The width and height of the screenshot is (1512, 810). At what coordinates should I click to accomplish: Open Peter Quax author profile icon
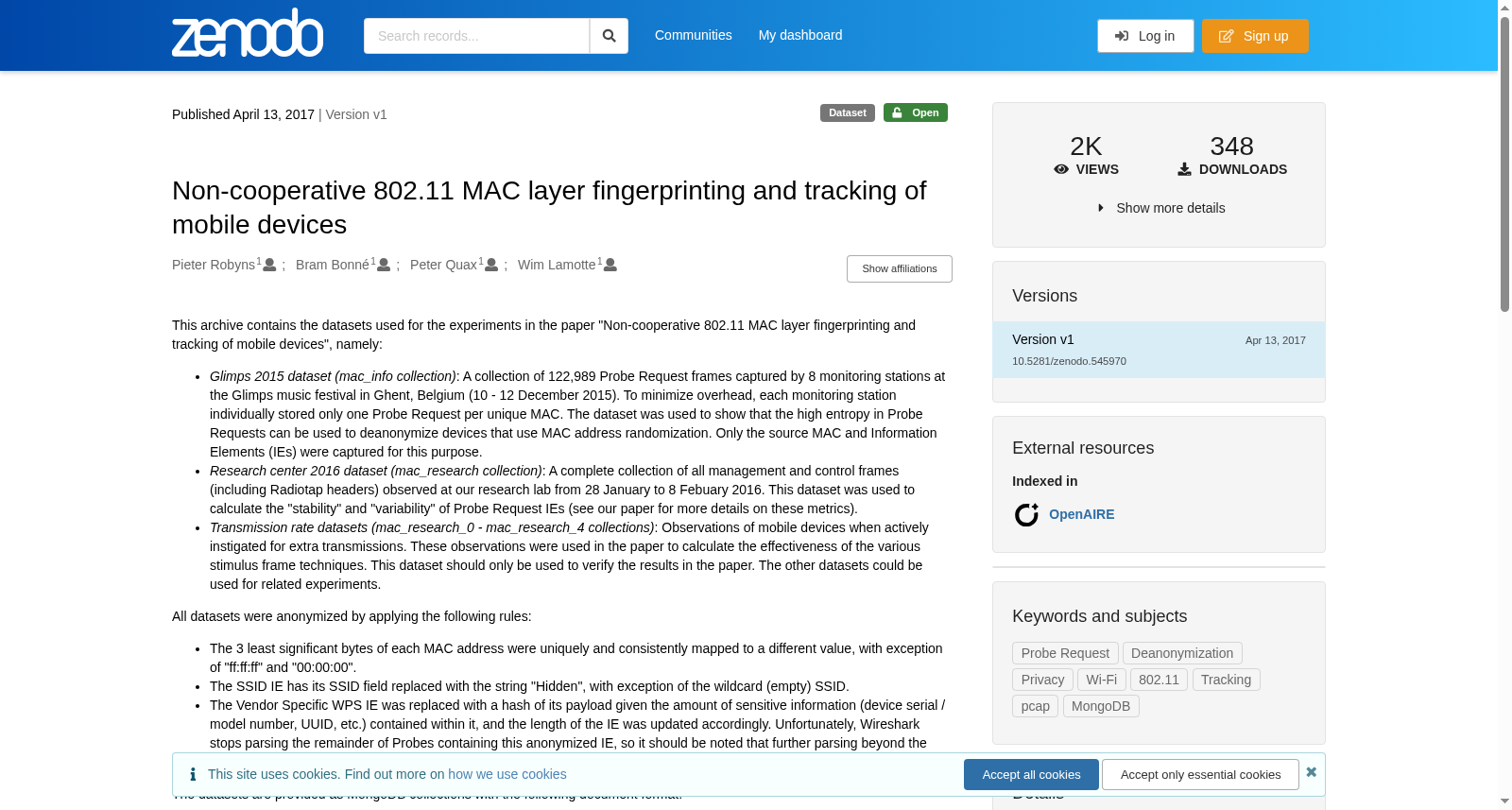491,265
